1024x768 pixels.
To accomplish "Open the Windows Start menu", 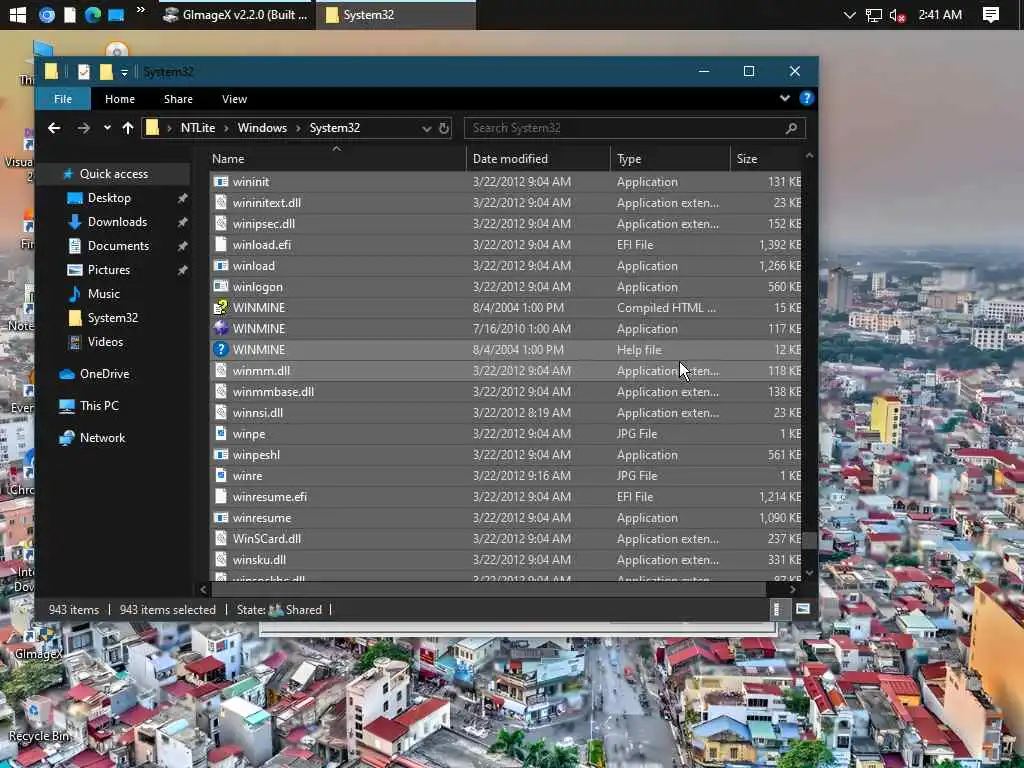I will [18, 14].
